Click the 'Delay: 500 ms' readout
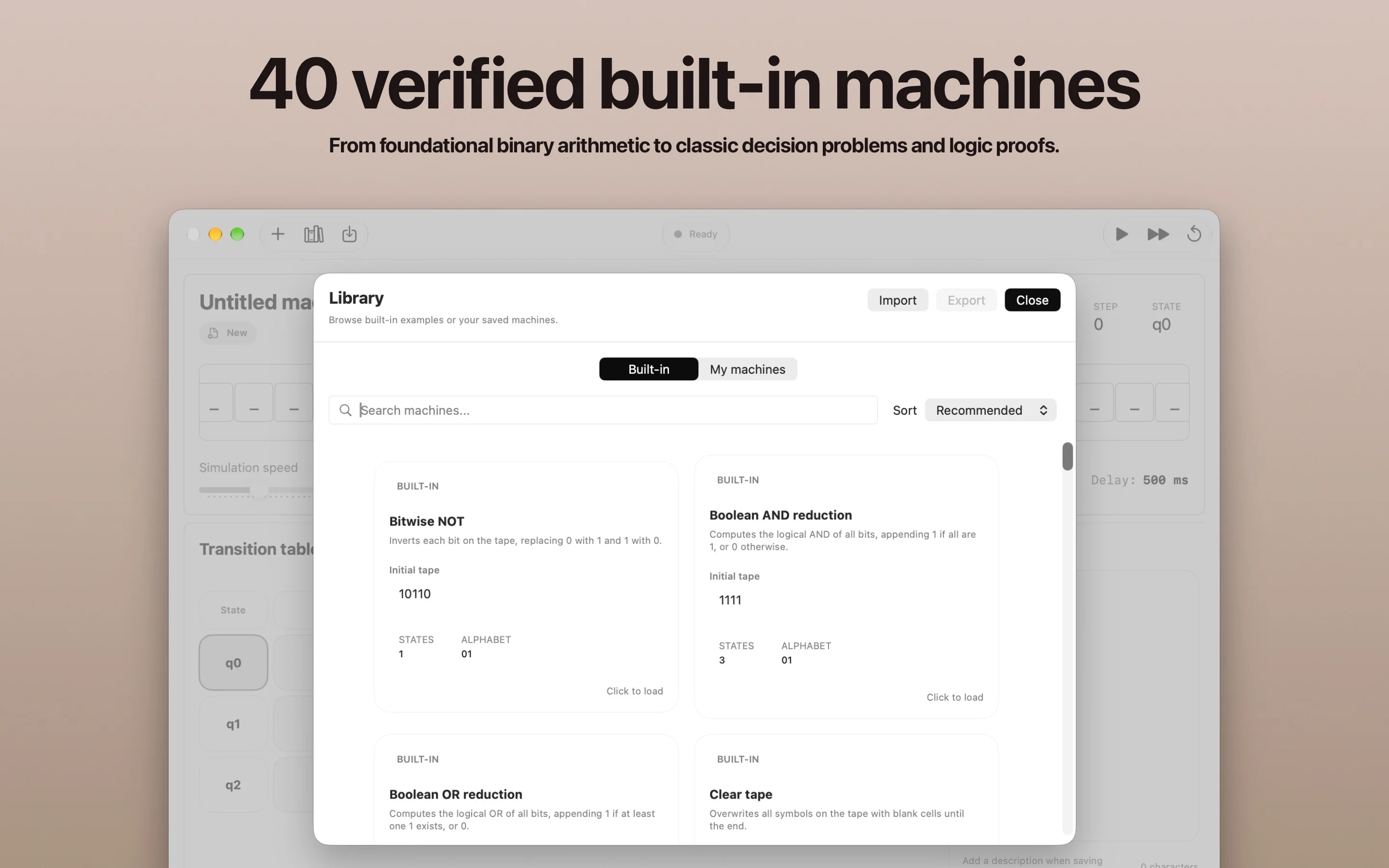 [1139, 480]
